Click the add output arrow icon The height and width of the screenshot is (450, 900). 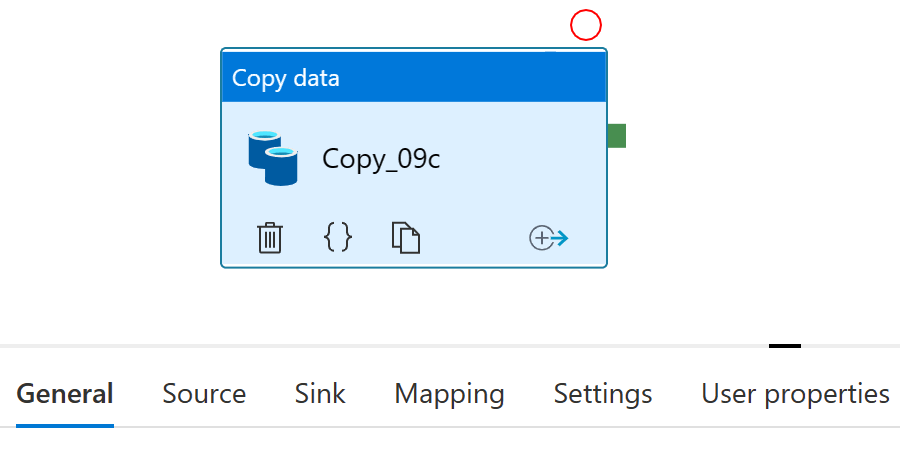pos(548,238)
